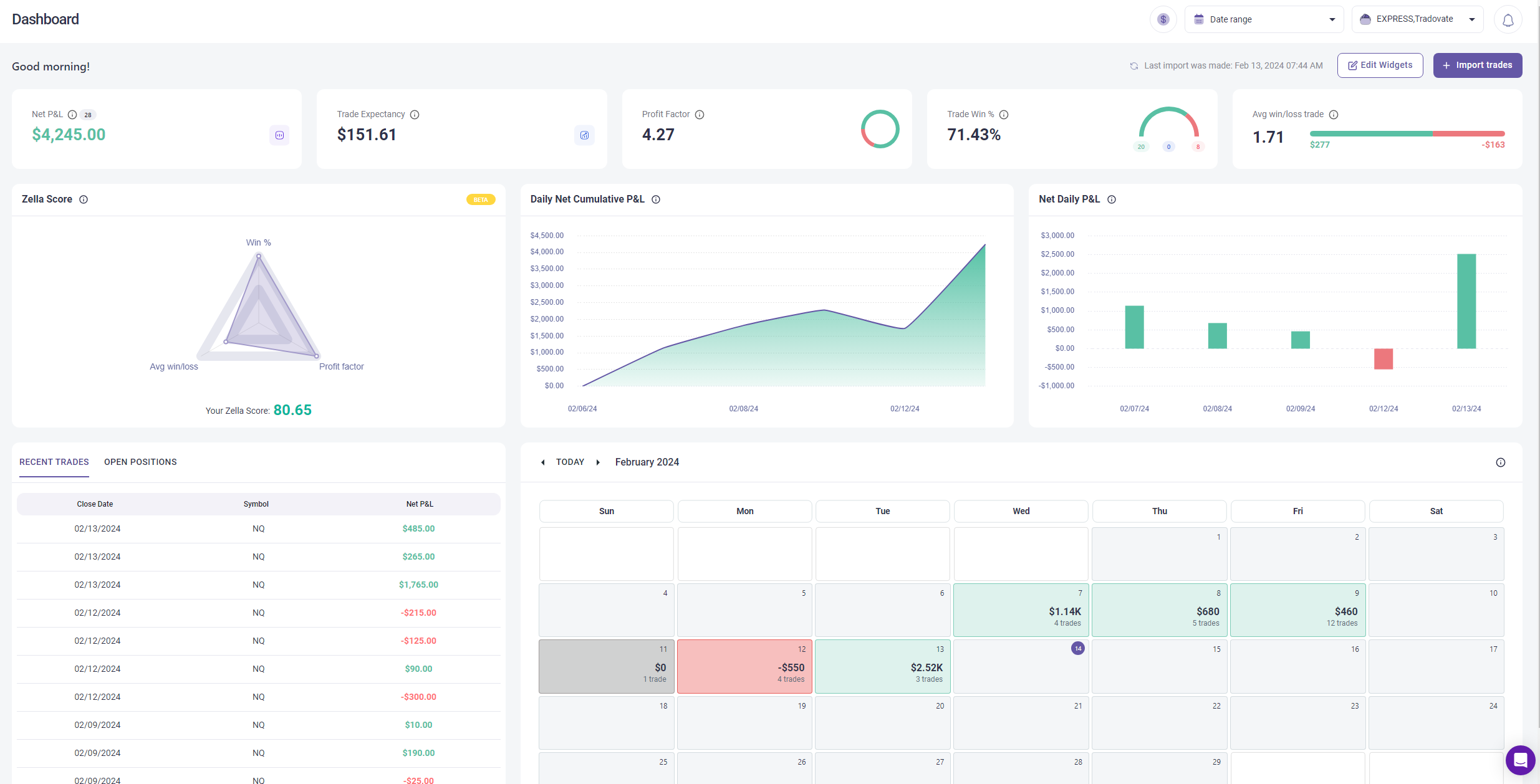1540x784 pixels.
Task: Click the notification bell icon
Action: point(1508,20)
